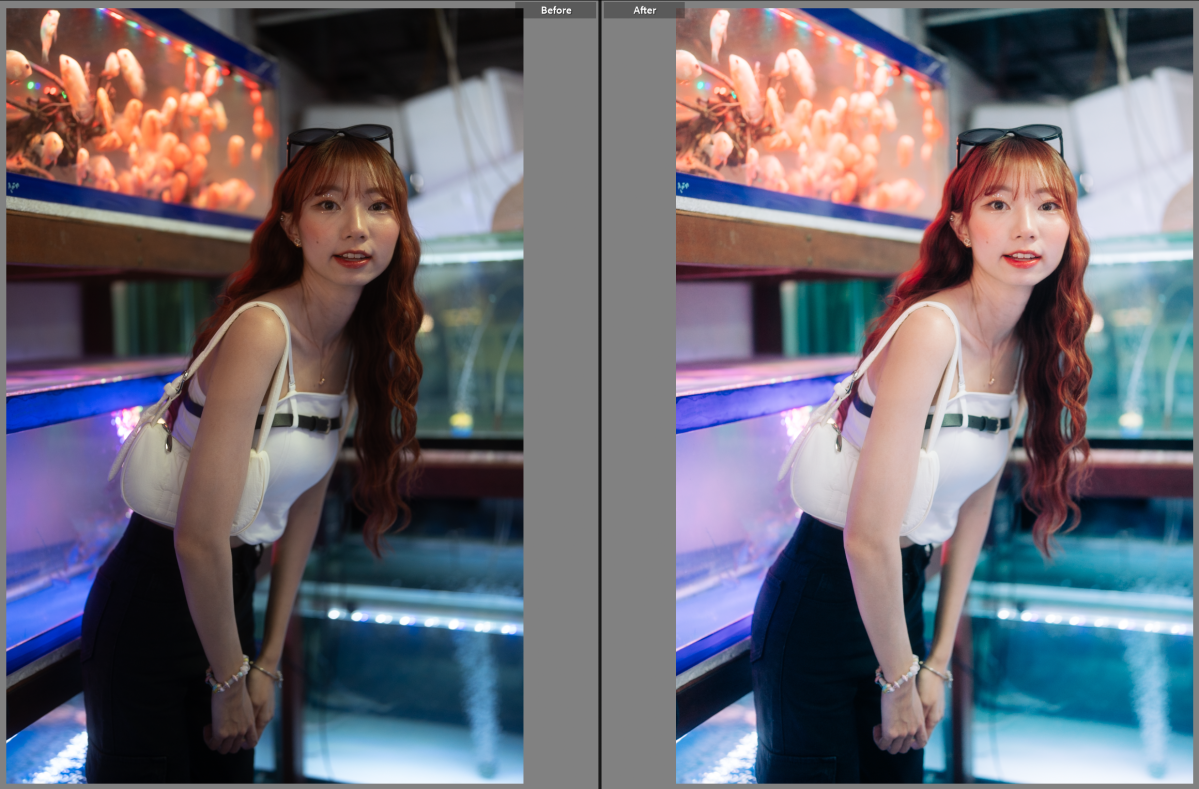This screenshot has height=789, width=1199.
Task: Click the necklace pendant in Before photo
Action: point(321,379)
